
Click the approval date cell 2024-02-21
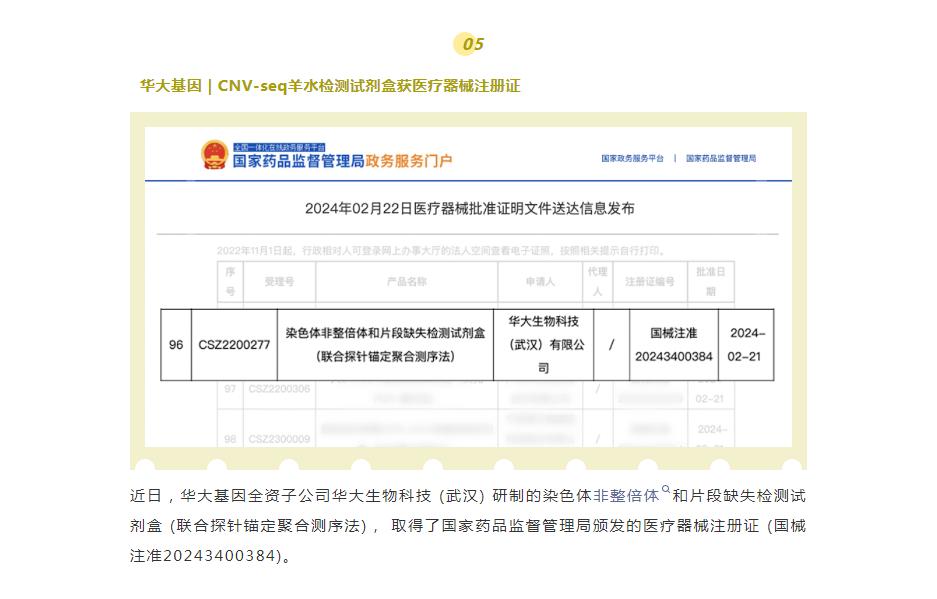click(x=746, y=345)
